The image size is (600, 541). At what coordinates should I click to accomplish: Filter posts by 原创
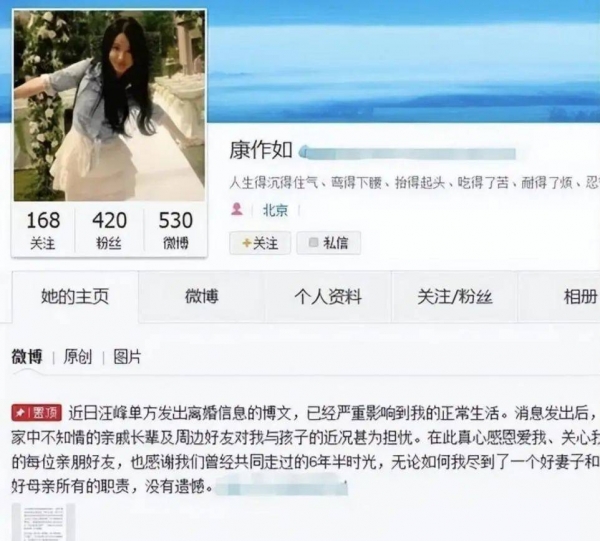coord(78,357)
